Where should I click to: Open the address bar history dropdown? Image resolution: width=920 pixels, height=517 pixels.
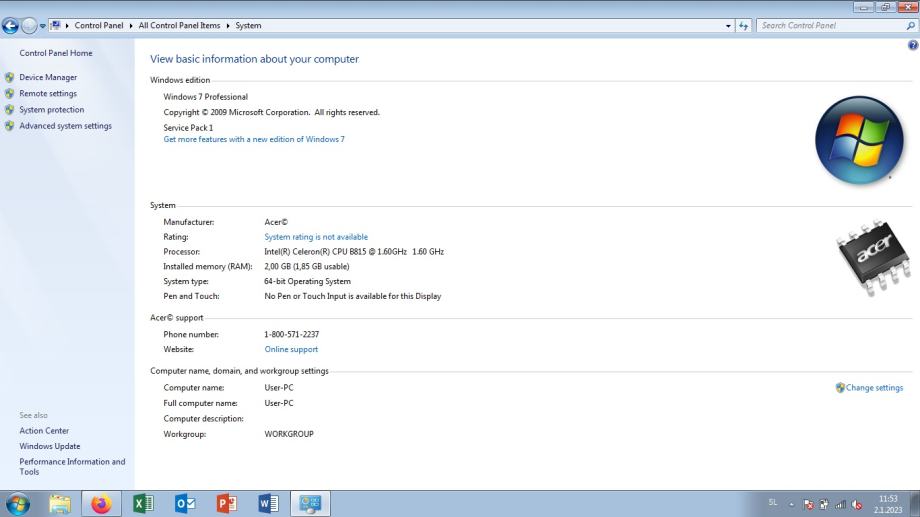point(728,26)
